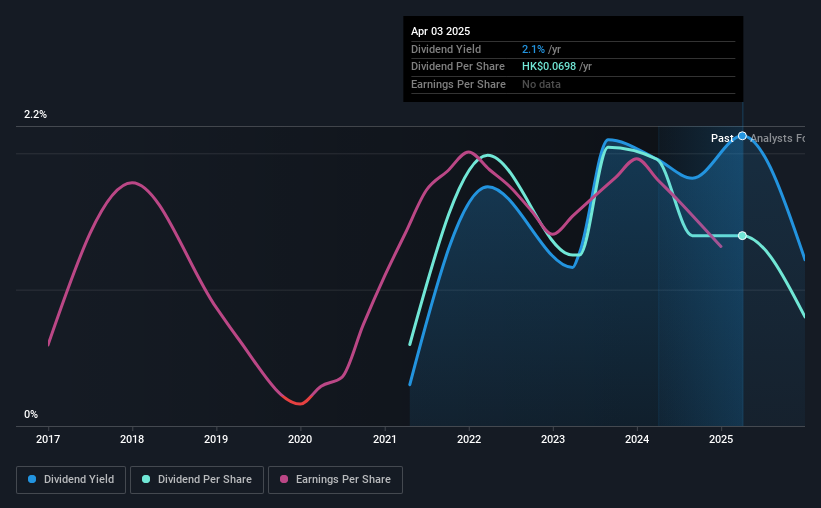
Task: Select the 2021 x-axis label
Action: tap(385, 439)
